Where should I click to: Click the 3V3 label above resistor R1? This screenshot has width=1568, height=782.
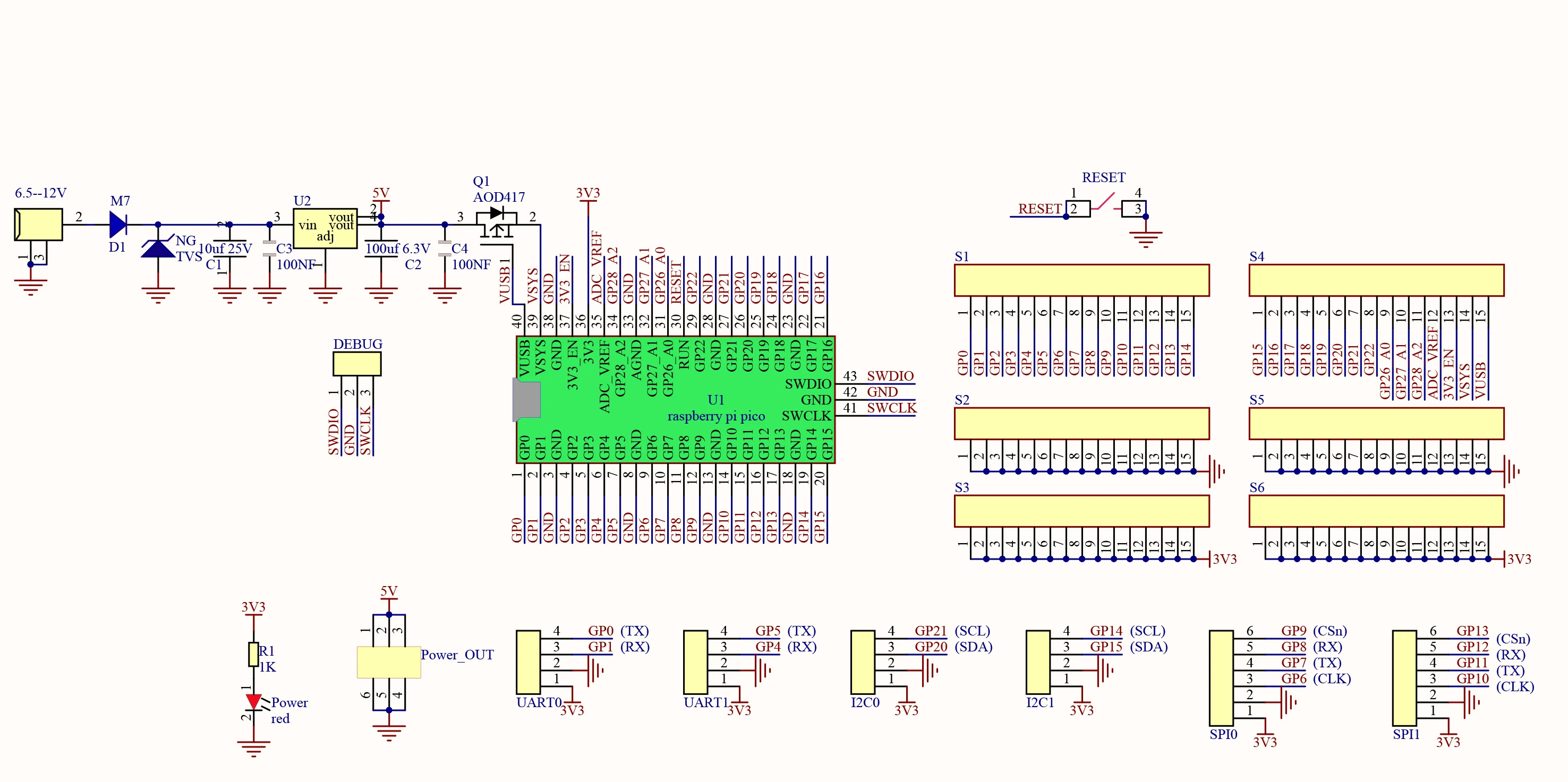pyautogui.click(x=253, y=607)
